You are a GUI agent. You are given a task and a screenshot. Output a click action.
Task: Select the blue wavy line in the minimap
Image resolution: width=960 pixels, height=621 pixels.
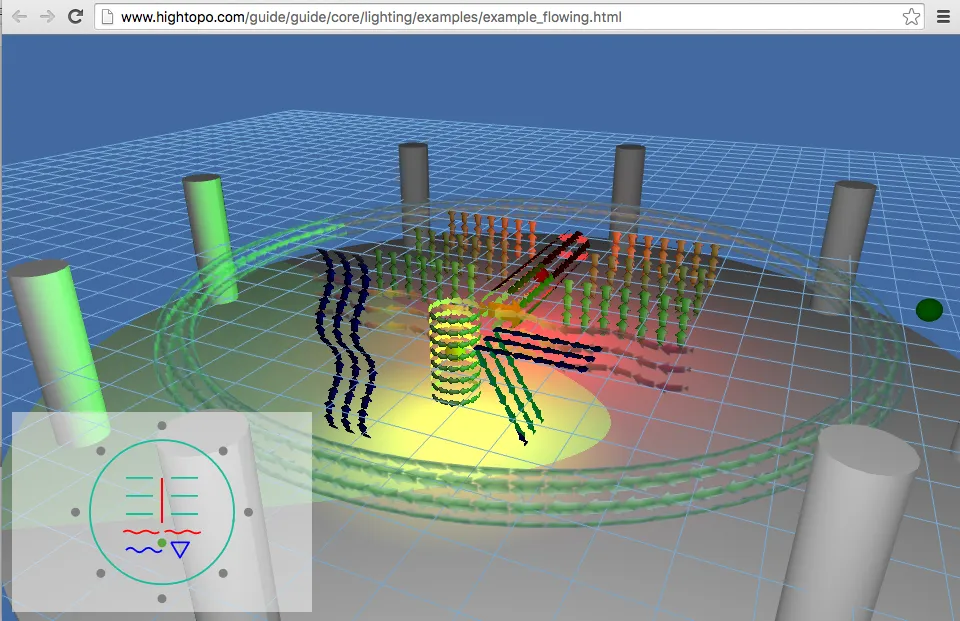[144, 550]
